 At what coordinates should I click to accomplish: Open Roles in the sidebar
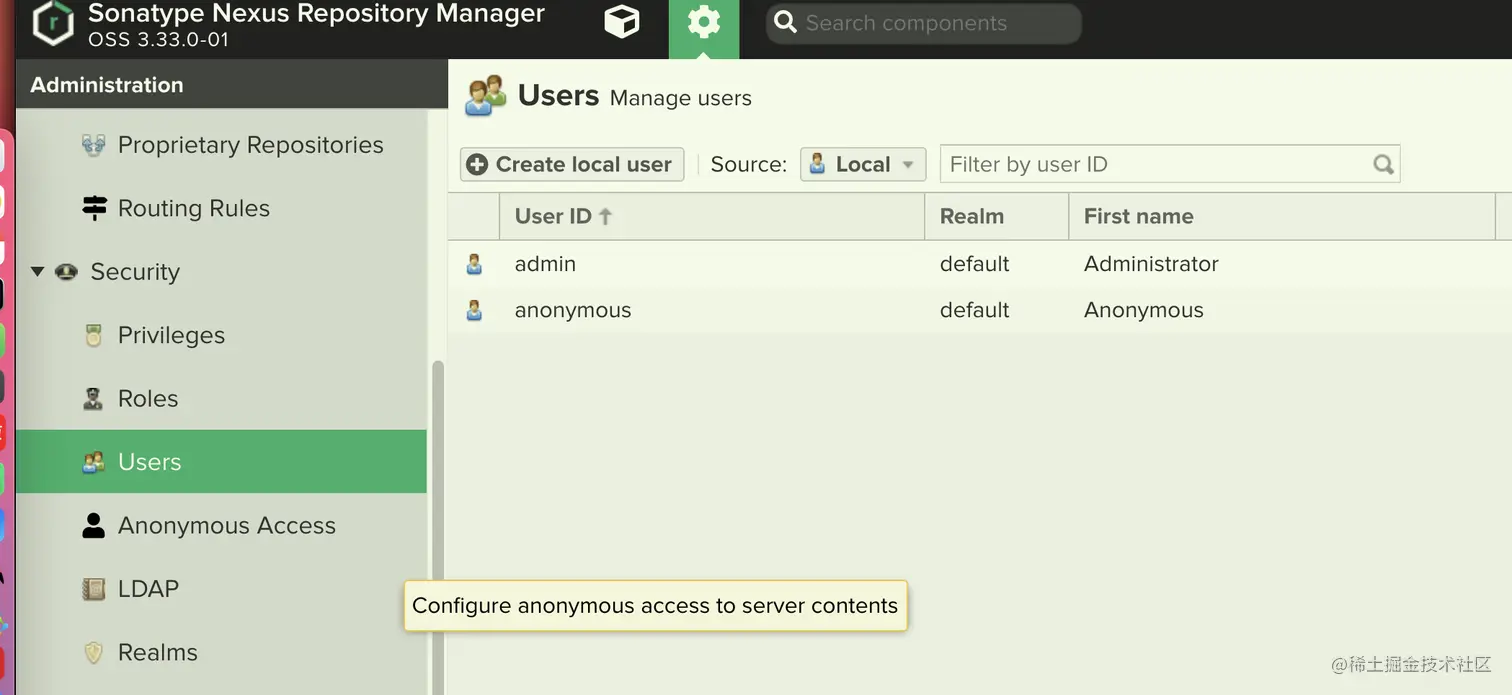[x=148, y=399]
